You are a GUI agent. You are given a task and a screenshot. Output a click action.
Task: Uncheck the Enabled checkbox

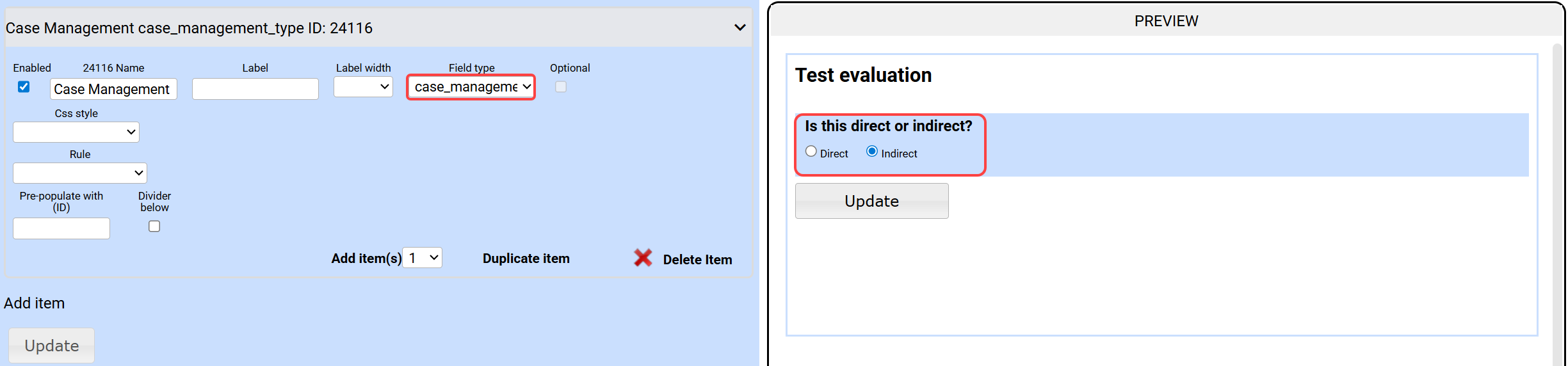pyautogui.click(x=24, y=87)
